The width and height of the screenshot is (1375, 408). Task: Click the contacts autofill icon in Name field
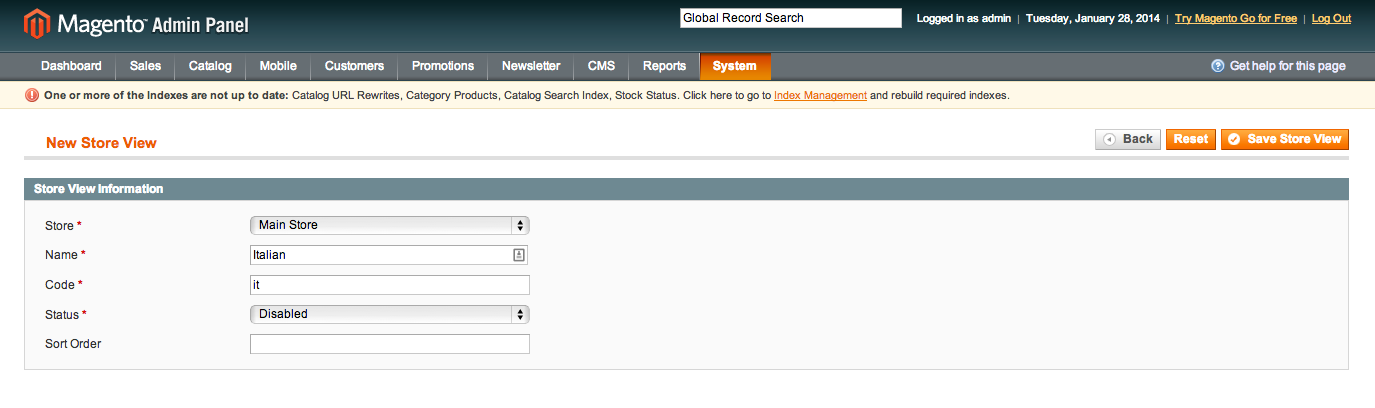click(518, 255)
